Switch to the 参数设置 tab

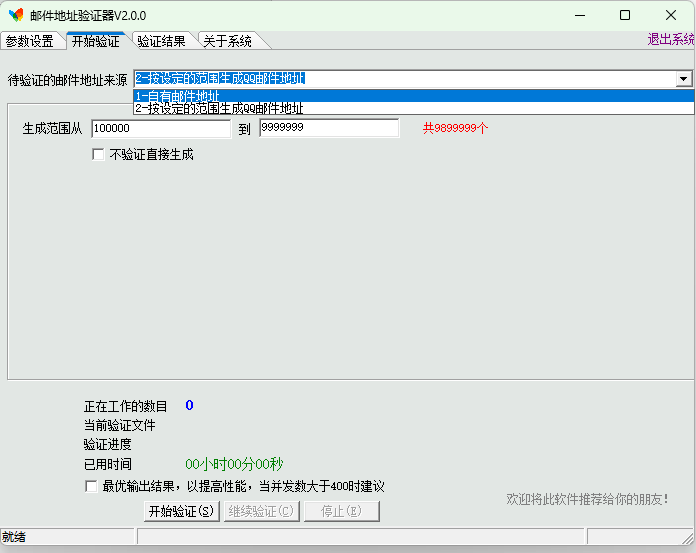30,41
